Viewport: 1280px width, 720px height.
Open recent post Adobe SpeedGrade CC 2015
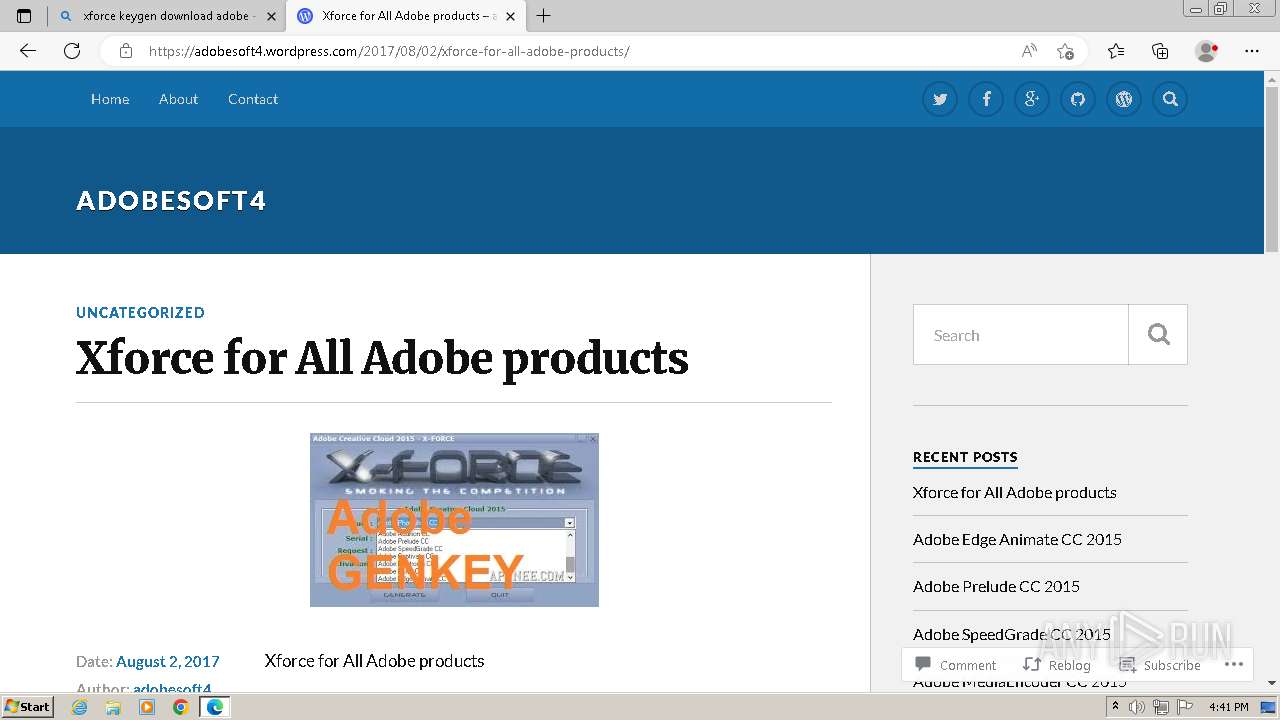(1011, 634)
